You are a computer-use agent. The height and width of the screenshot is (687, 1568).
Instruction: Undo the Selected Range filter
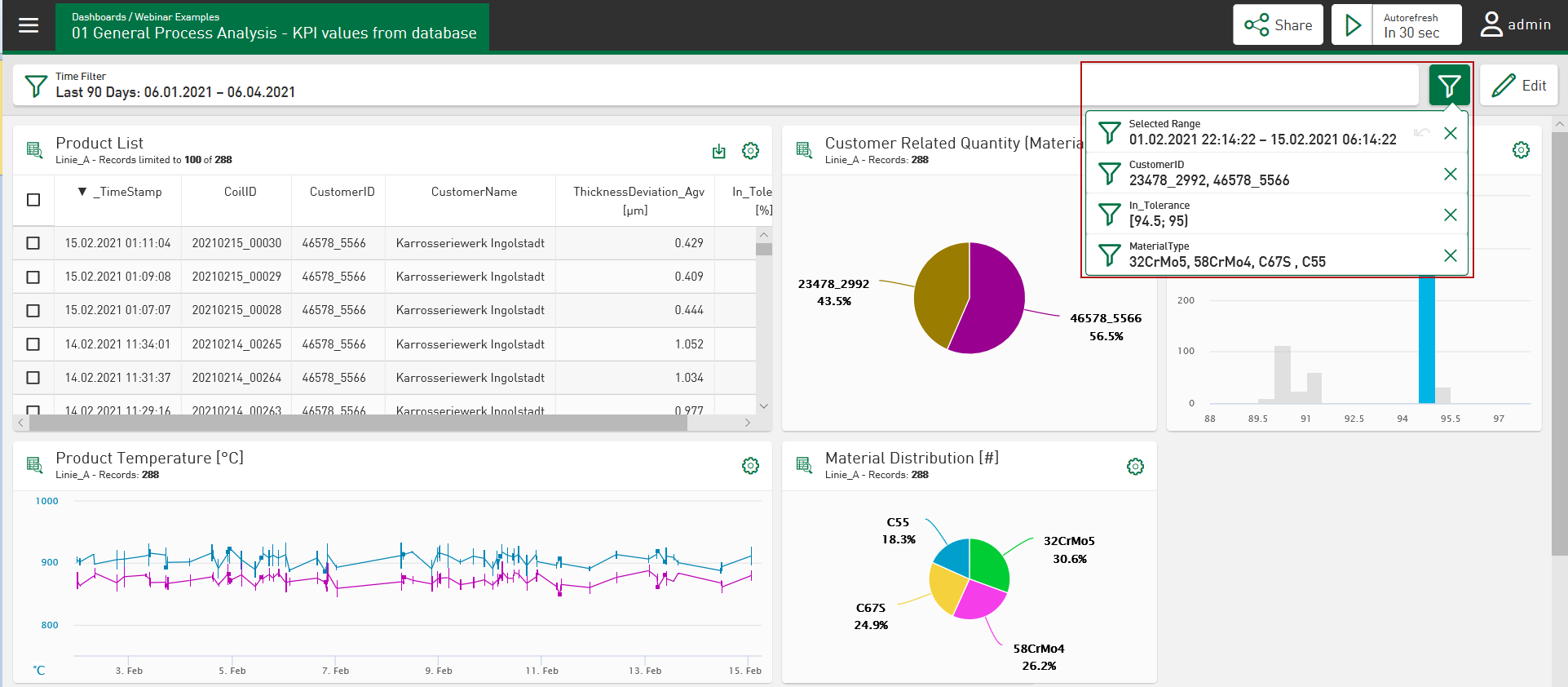(x=1421, y=133)
